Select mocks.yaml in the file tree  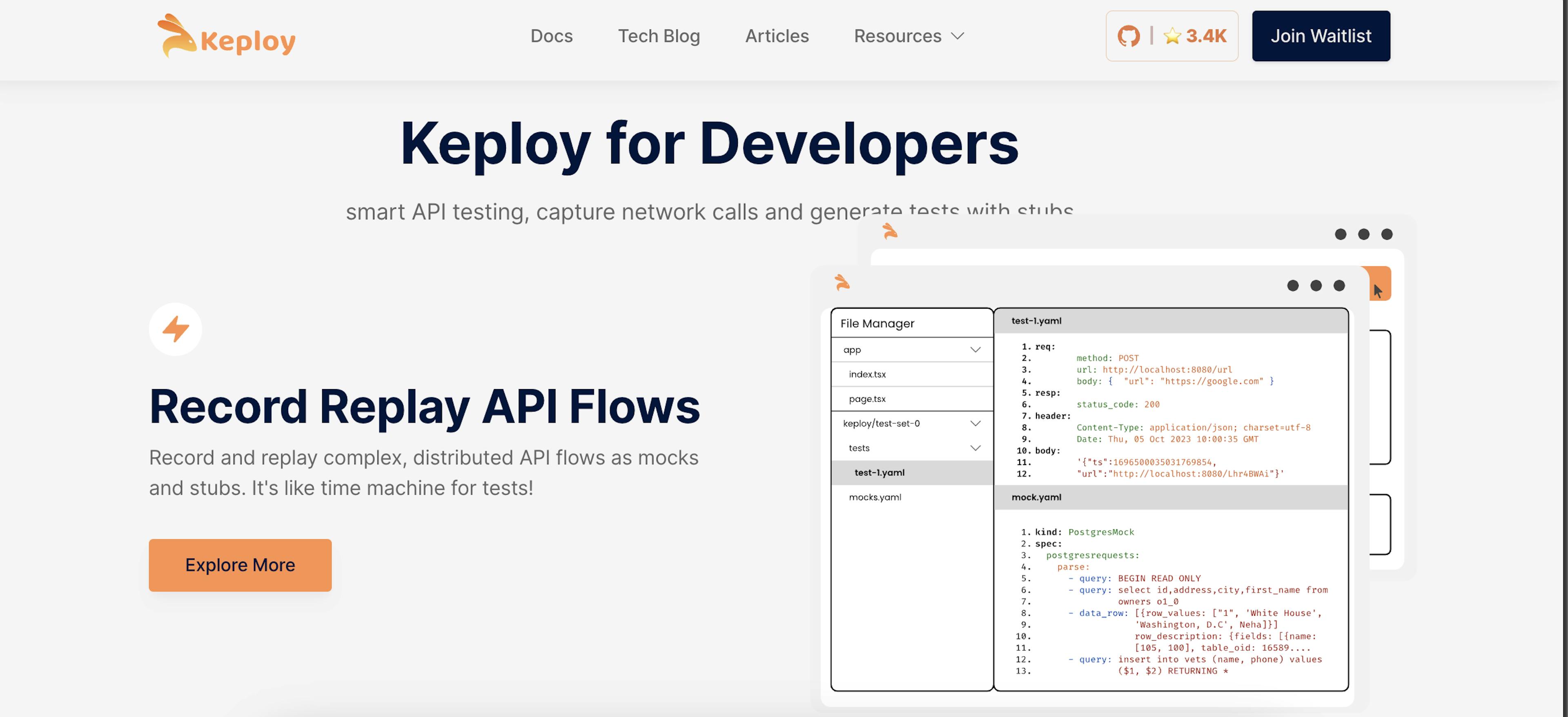tap(912, 497)
